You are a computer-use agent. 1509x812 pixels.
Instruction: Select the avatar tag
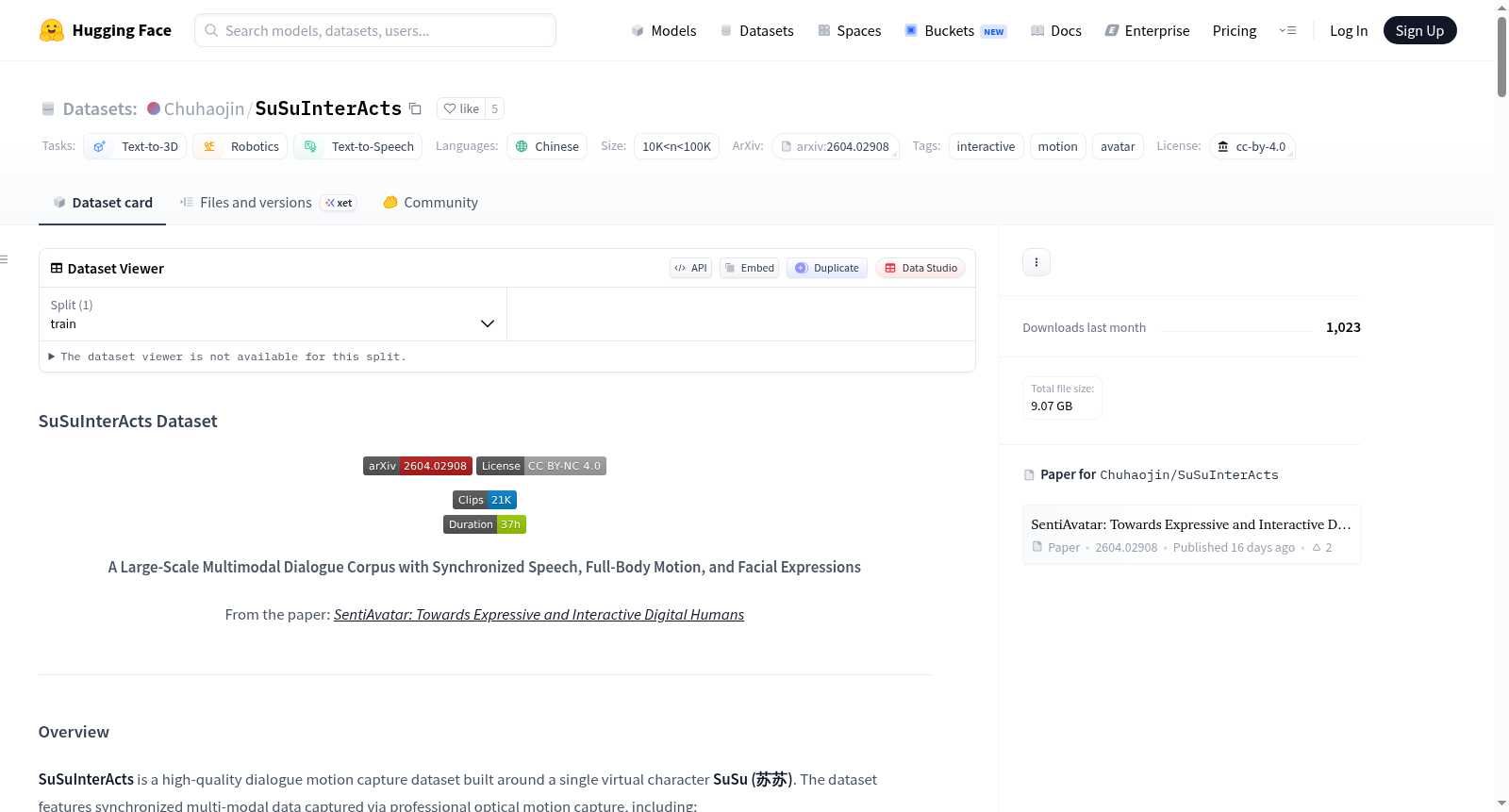[x=1118, y=146]
